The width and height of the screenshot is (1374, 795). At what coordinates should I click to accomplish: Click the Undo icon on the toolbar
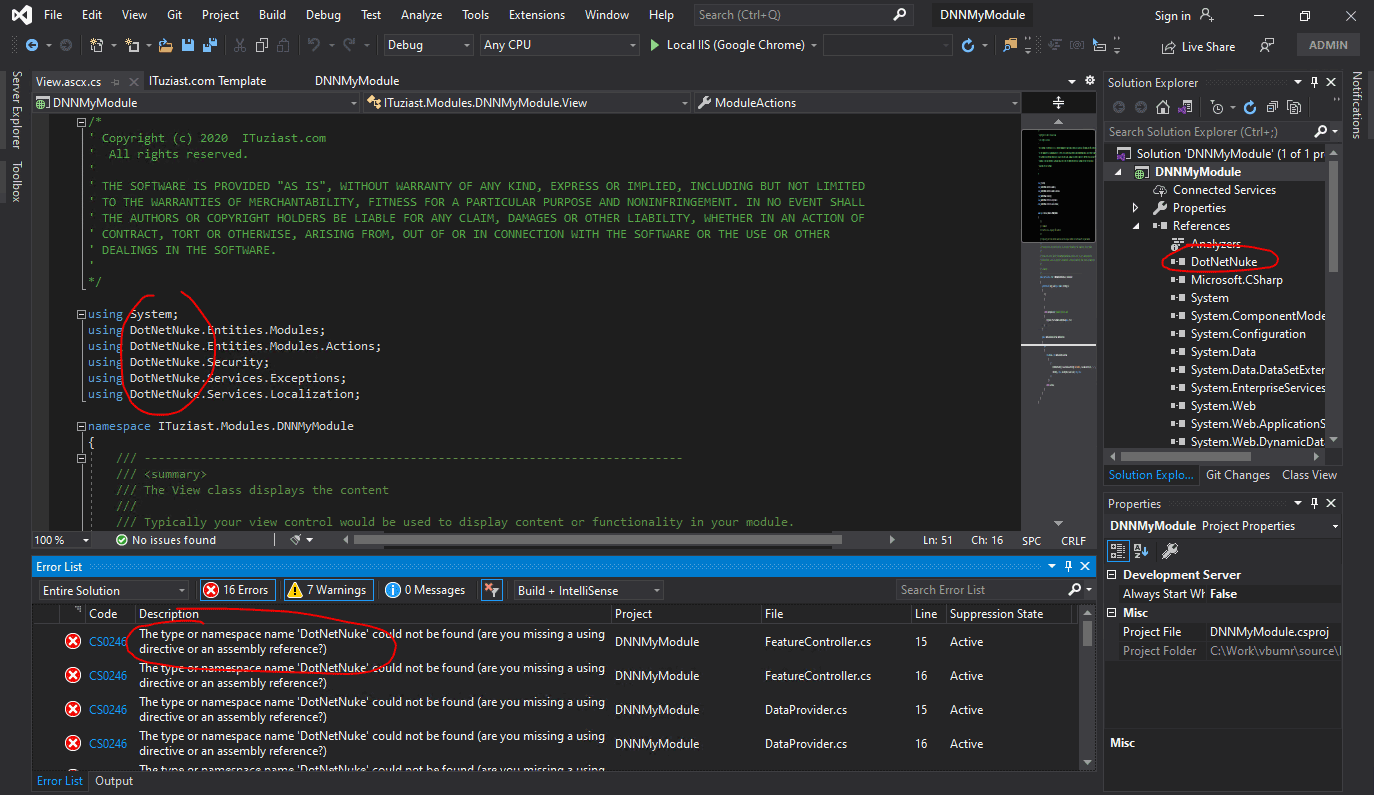coord(314,45)
